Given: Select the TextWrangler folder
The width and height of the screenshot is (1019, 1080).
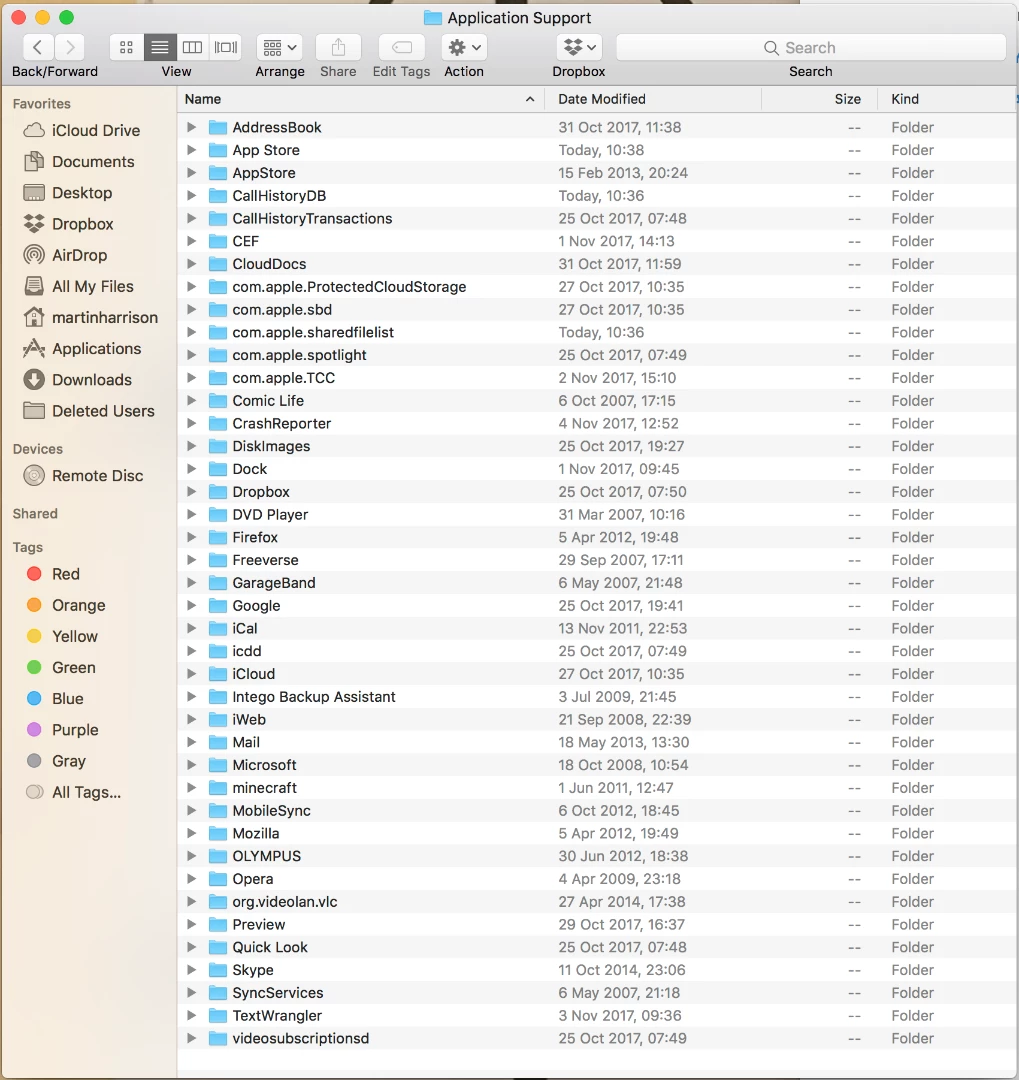Looking at the screenshot, I should click(597, 1015).
